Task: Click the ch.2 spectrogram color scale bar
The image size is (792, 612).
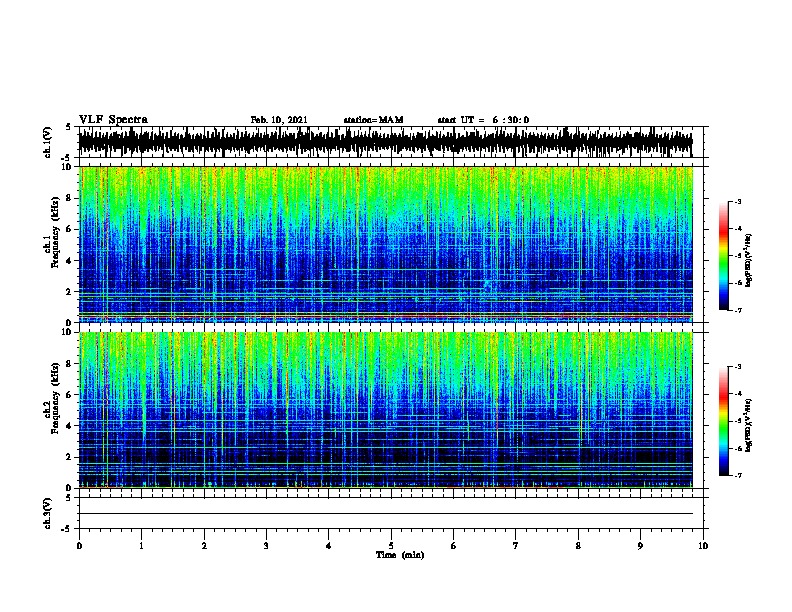Action: tap(724, 421)
